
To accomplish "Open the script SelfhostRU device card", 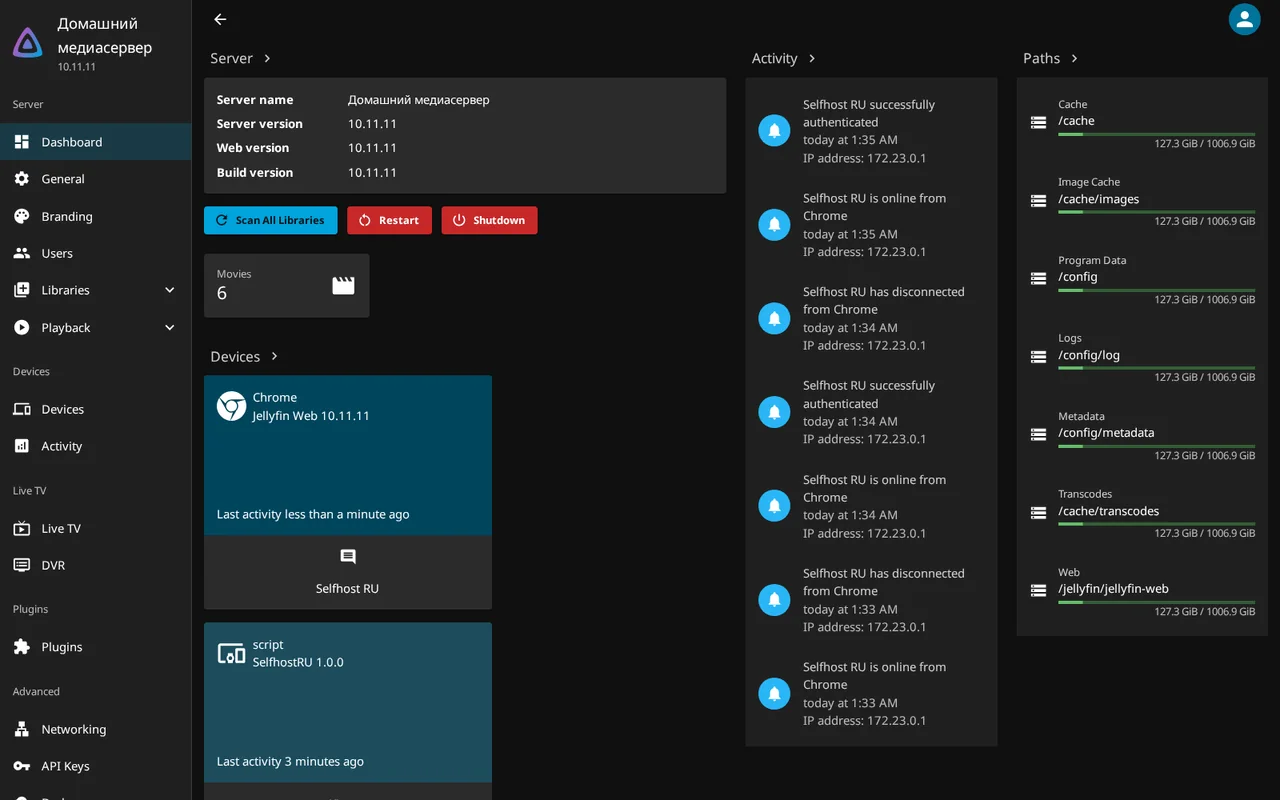I will coord(348,702).
